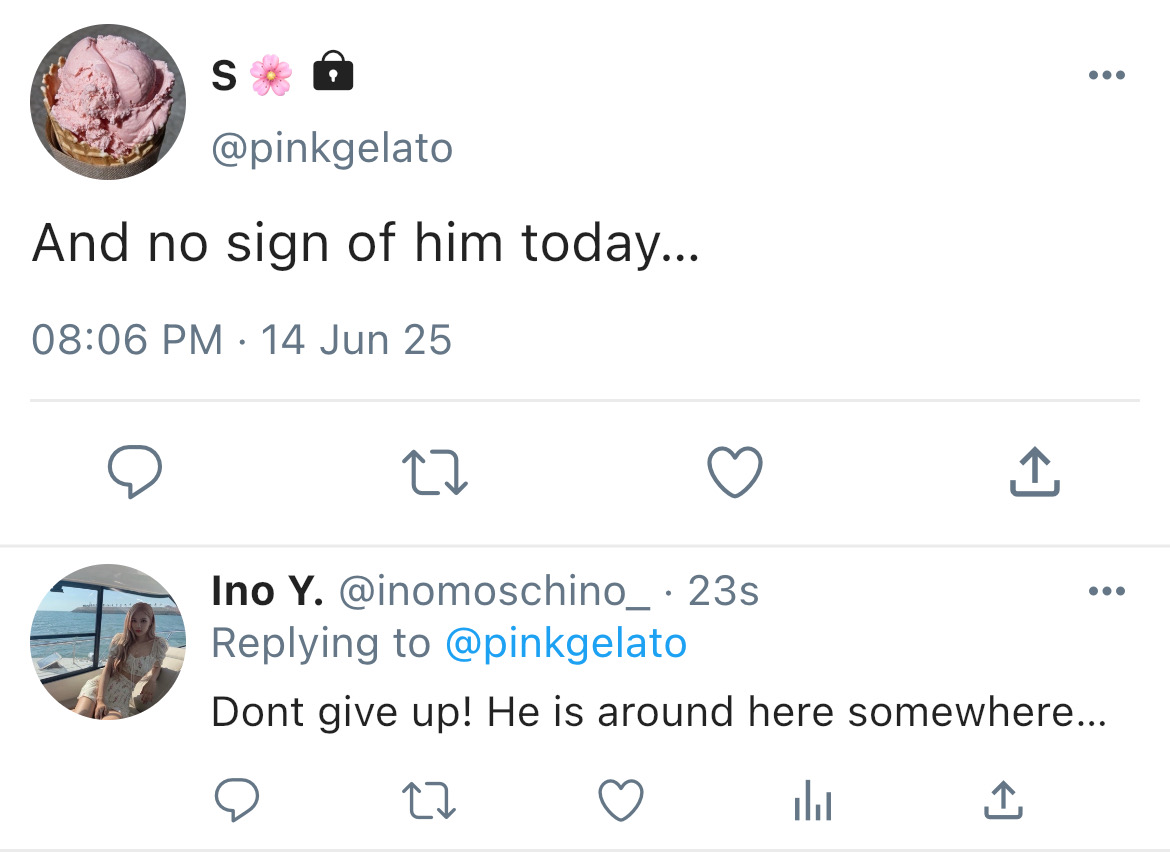Share the main tweet via share icon

pyautogui.click(x=1035, y=472)
